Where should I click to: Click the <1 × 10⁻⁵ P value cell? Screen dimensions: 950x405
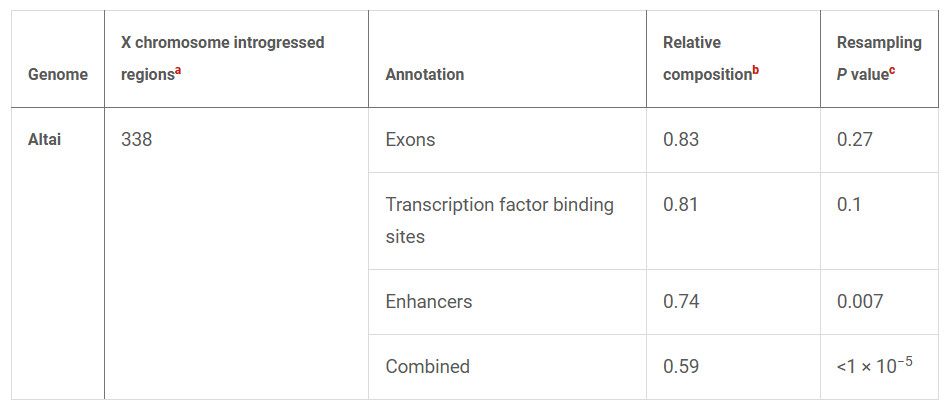pos(875,365)
